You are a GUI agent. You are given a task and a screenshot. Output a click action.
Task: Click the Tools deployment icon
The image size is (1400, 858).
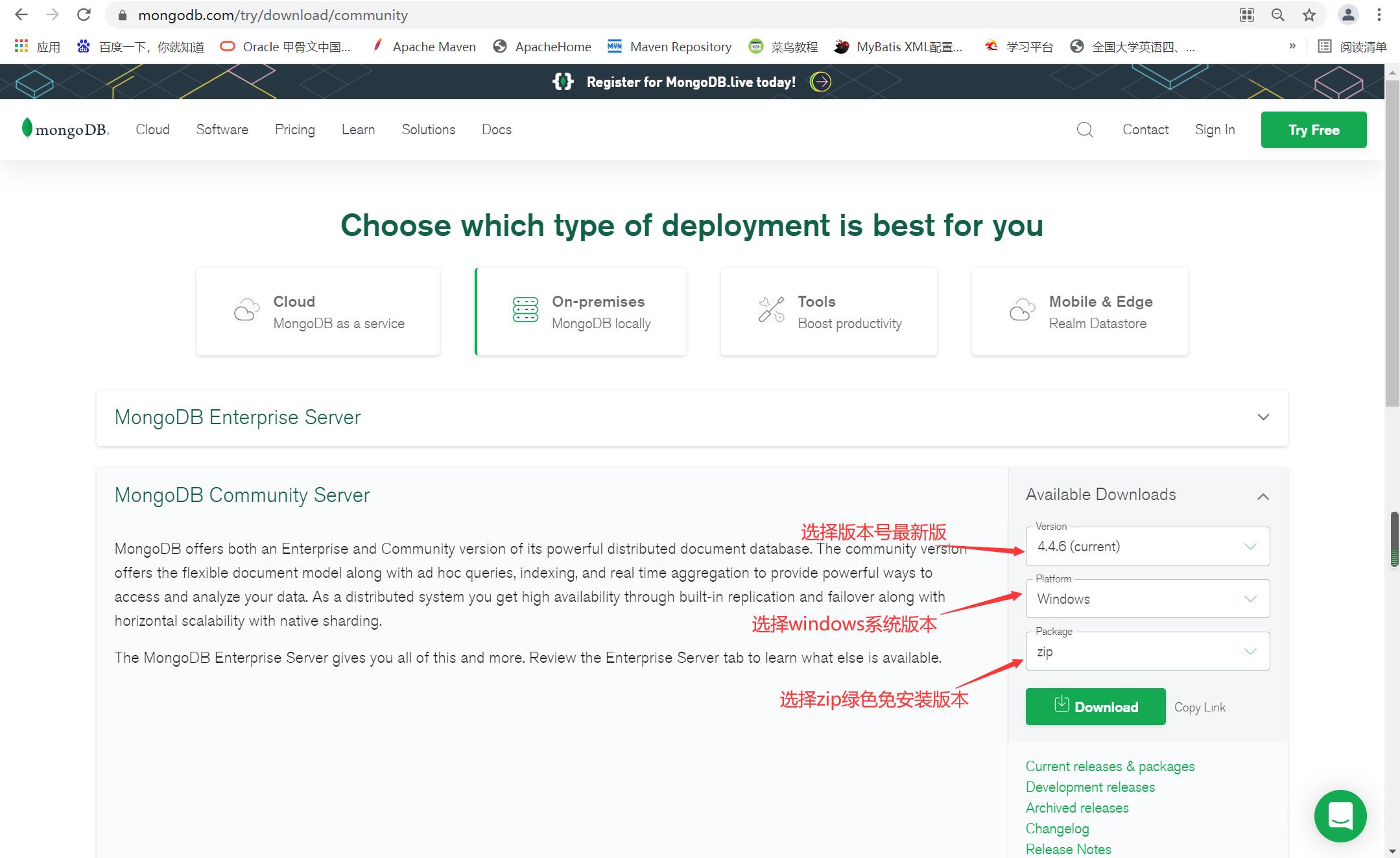[770, 310]
